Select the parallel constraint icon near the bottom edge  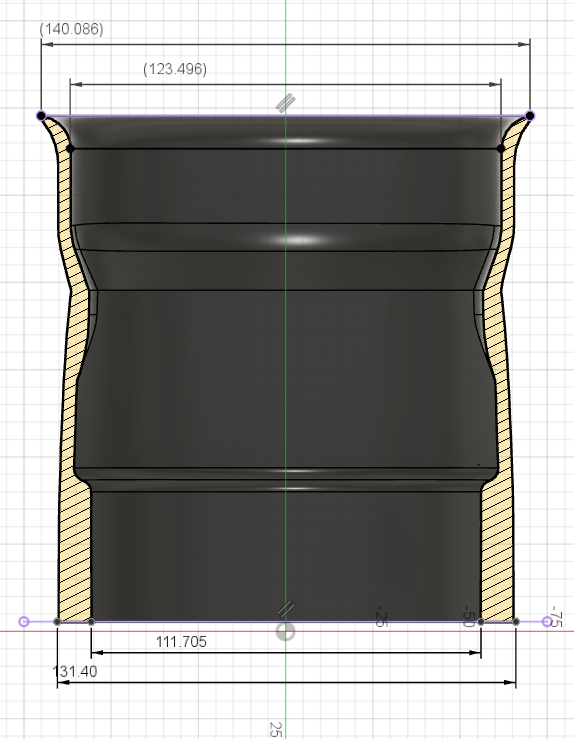tap(286, 609)
